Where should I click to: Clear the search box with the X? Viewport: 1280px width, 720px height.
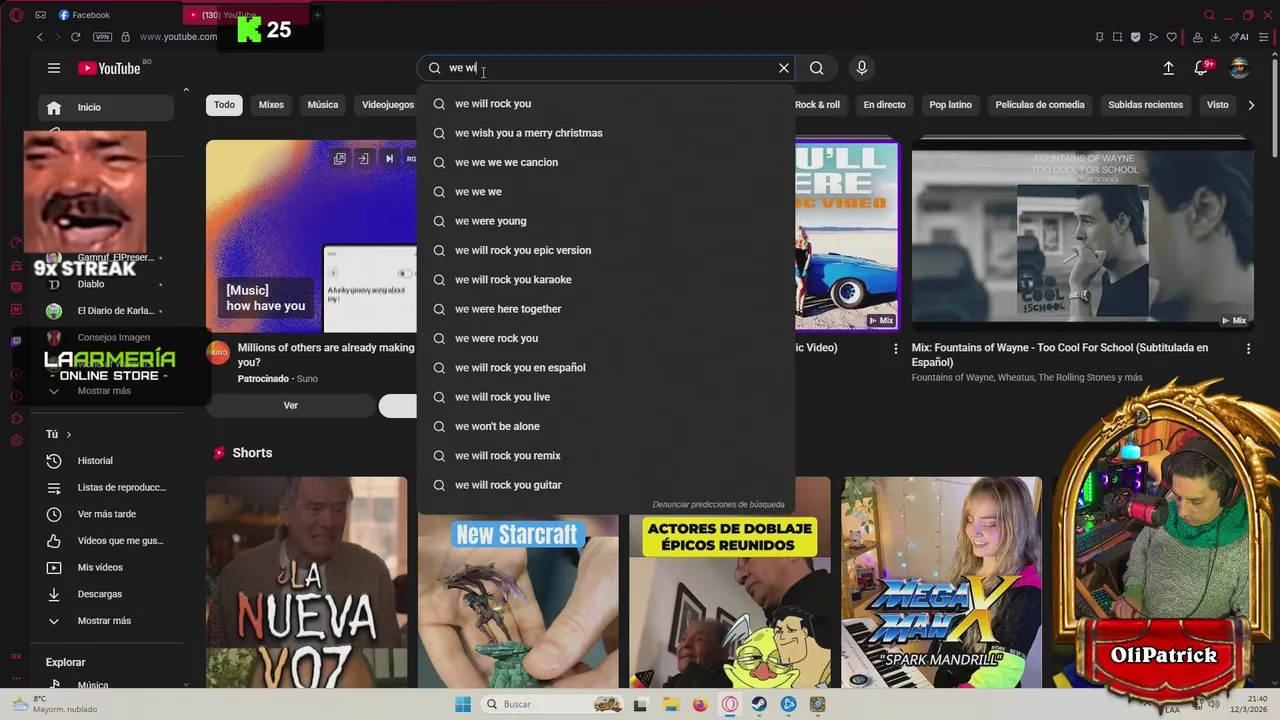pyautogui.click(x=784, y=68)
